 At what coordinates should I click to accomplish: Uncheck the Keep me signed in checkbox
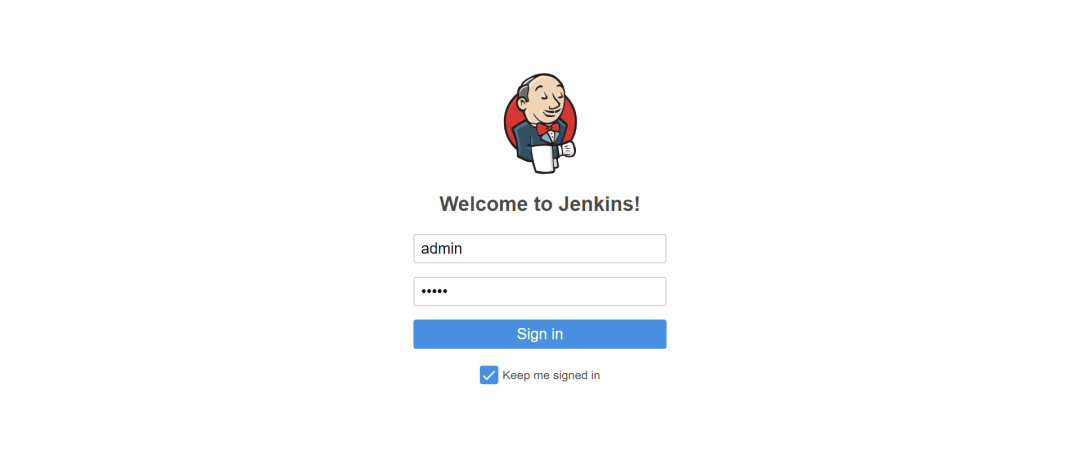pyautogui.click(x=489, y=375)
